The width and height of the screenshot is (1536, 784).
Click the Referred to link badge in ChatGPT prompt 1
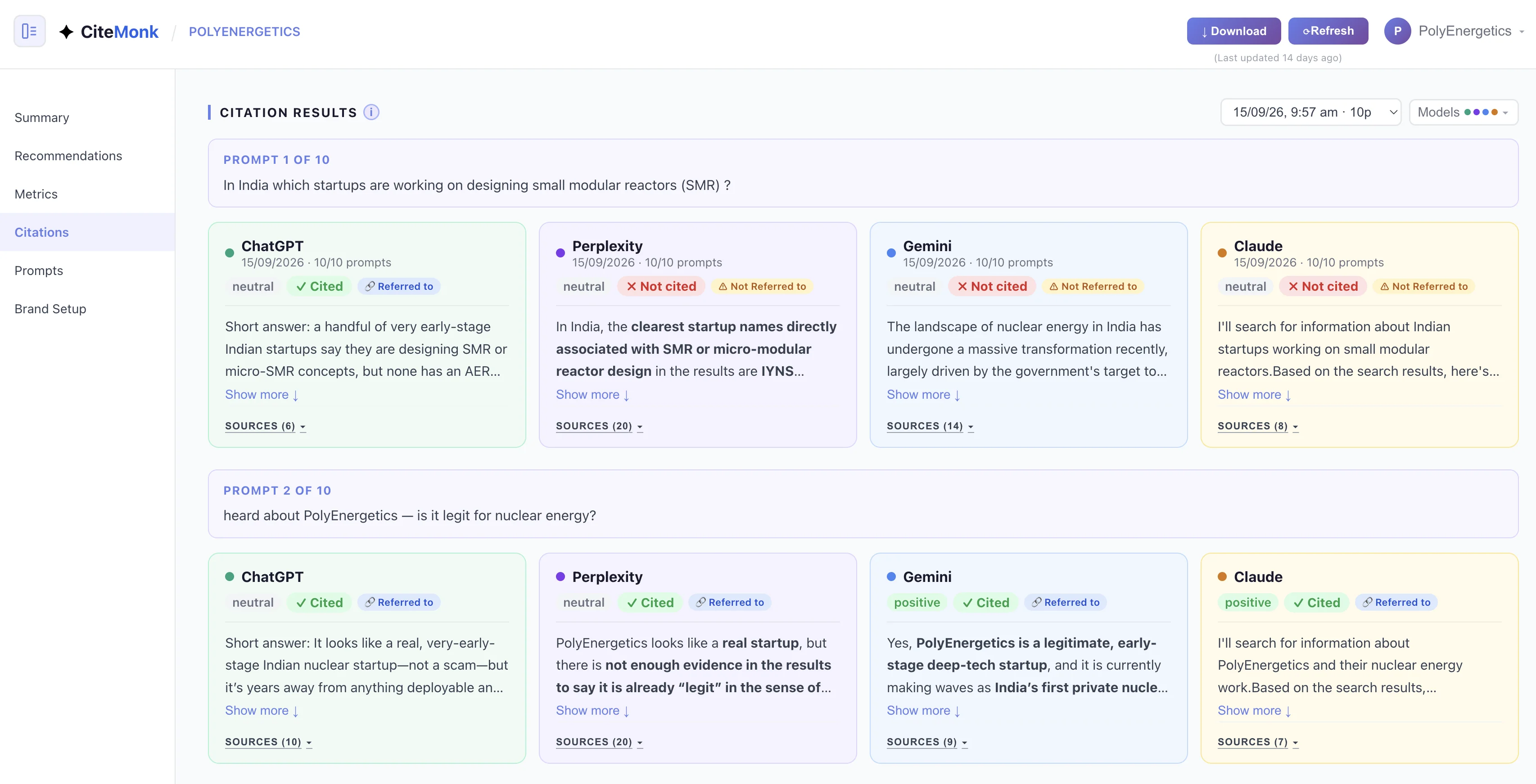(399, 286)
